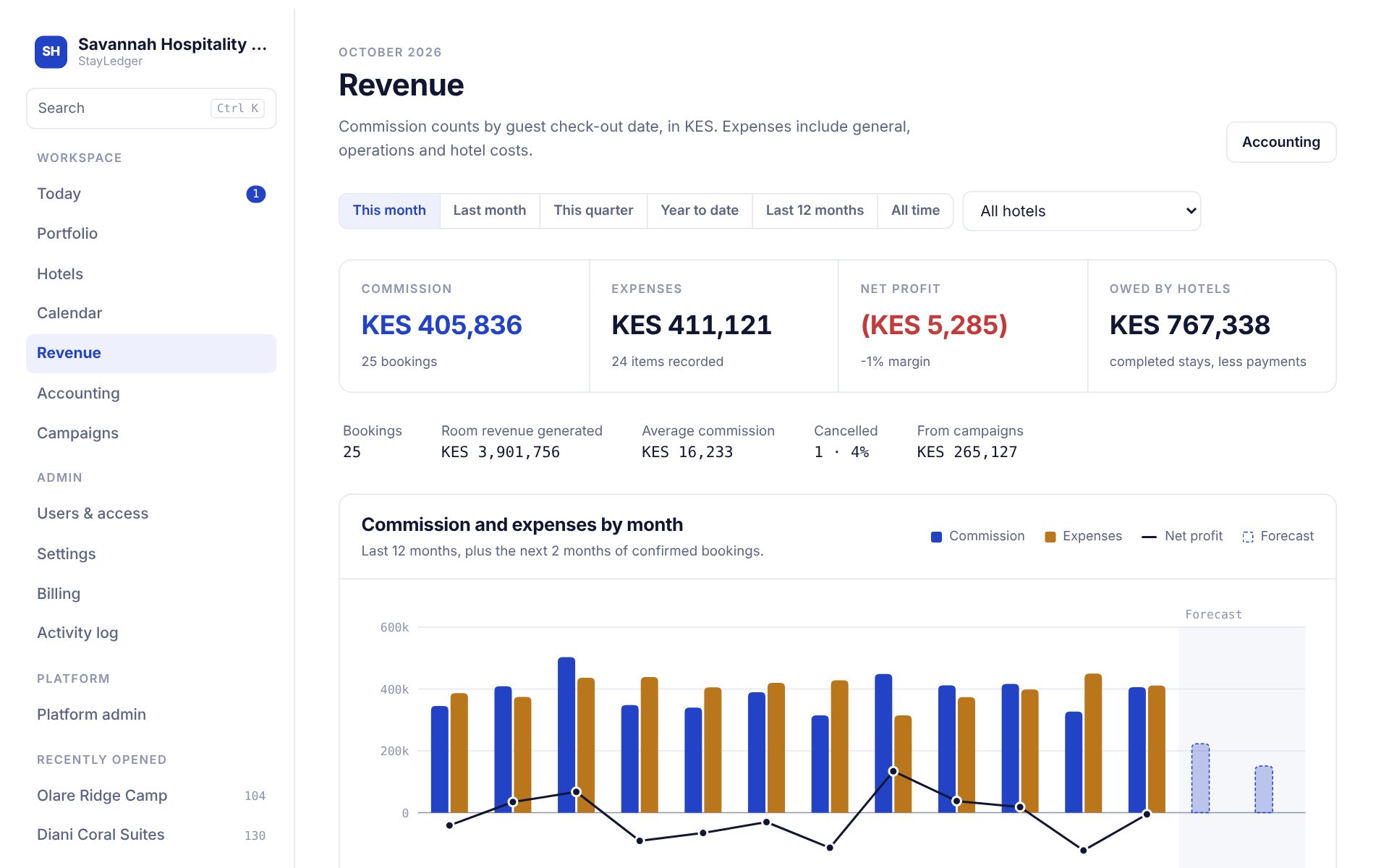
Task: Open Today in the sidebar
Action: point(151,194)
